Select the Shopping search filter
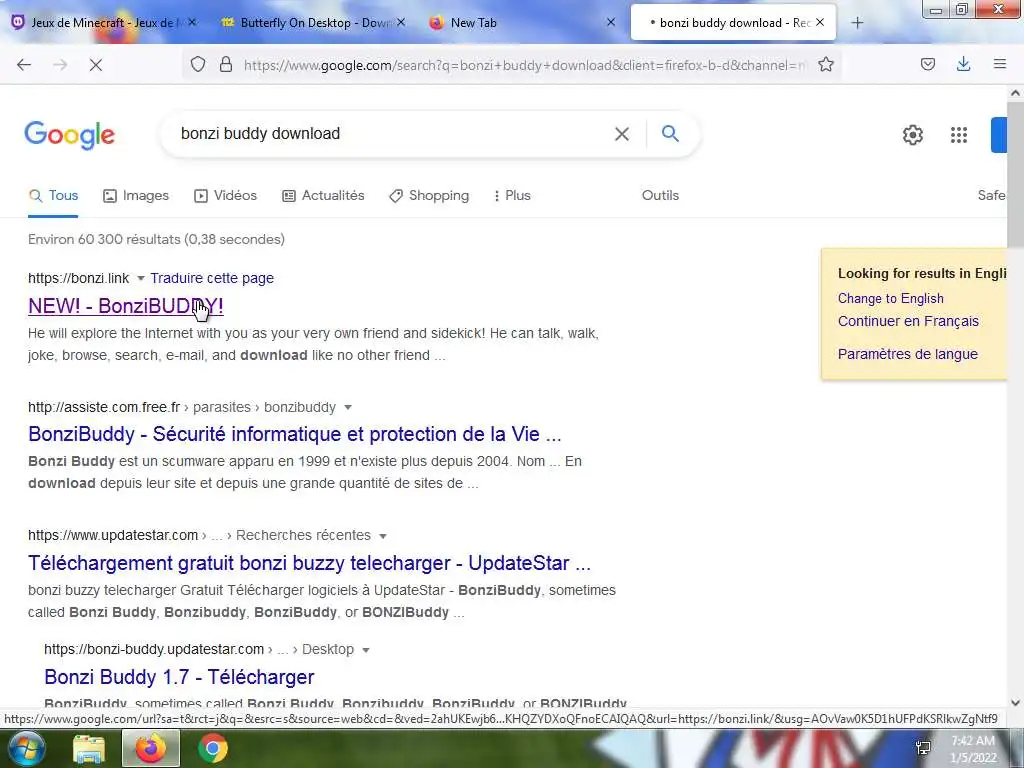The image size is (1024, 768). click(x=428, y=196)
